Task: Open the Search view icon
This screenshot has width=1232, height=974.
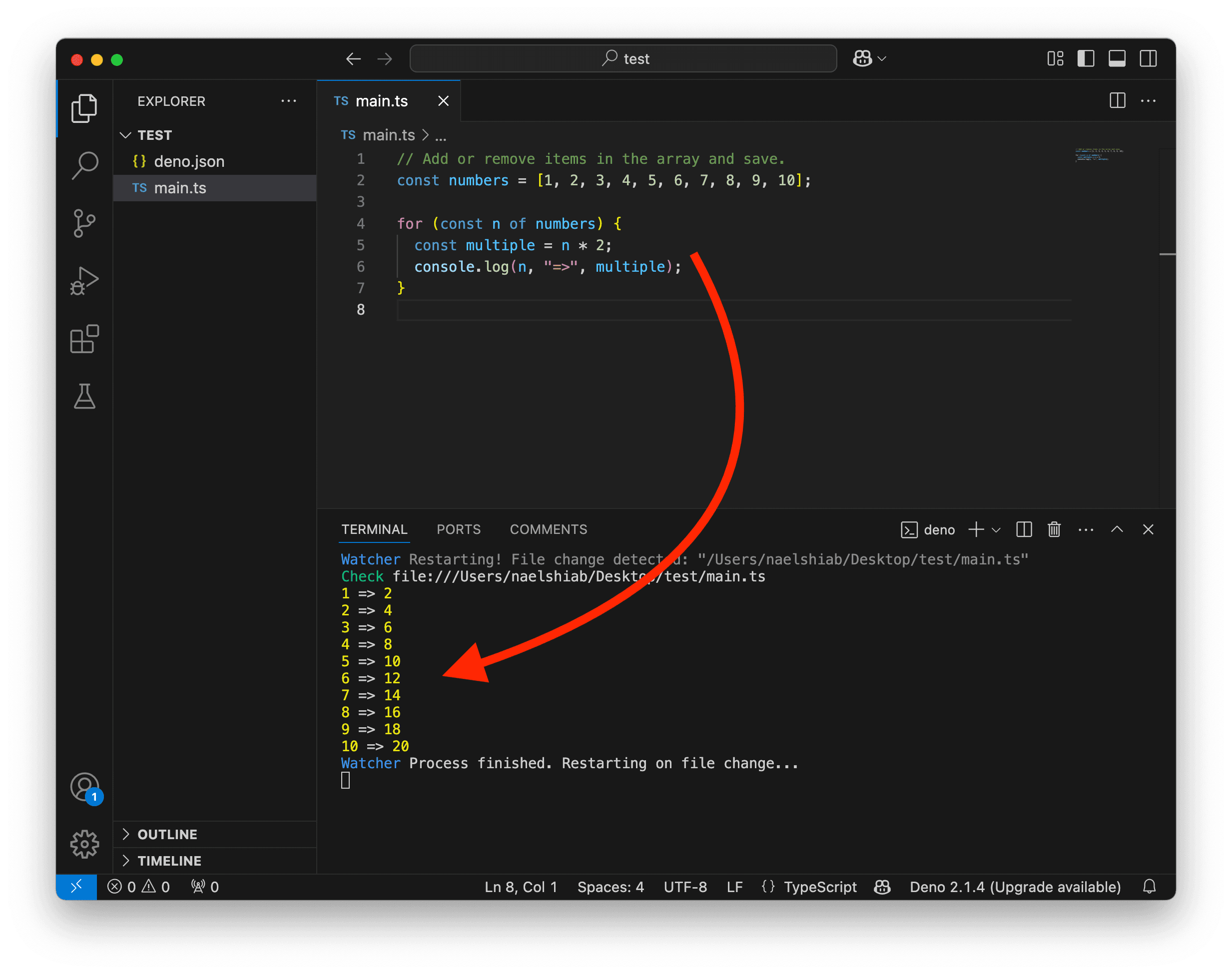Action: pyautogui.click(x=85, y=165)
